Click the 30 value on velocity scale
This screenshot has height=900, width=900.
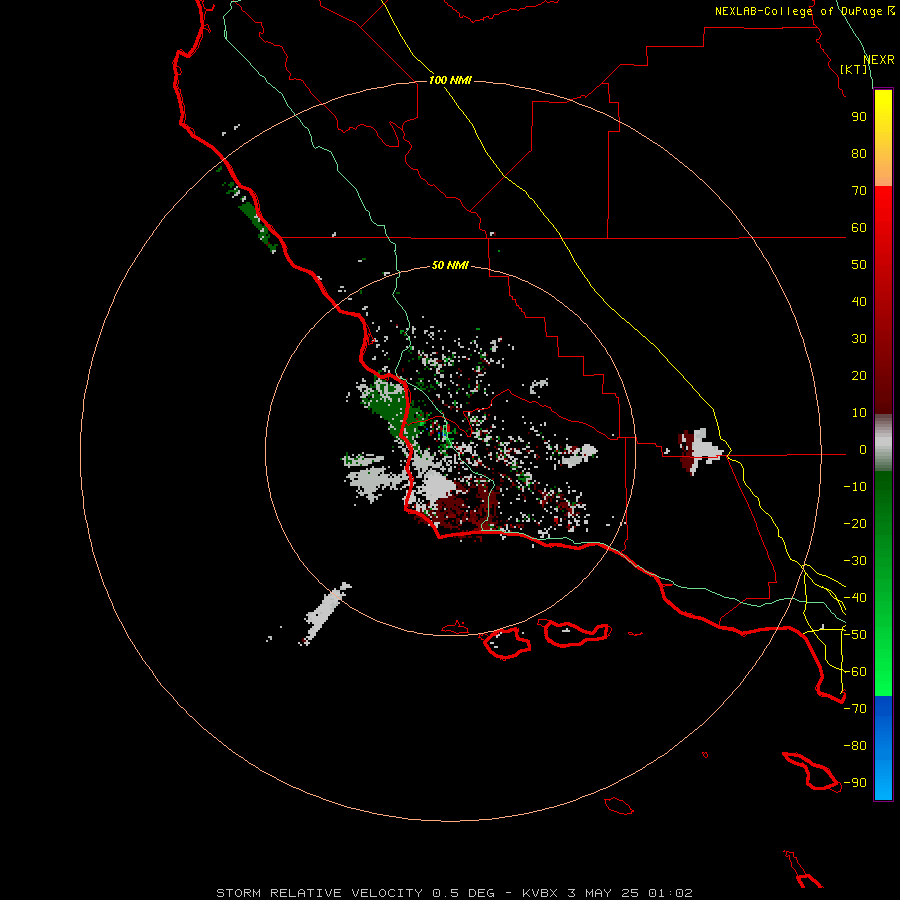(x=859, y=339)
